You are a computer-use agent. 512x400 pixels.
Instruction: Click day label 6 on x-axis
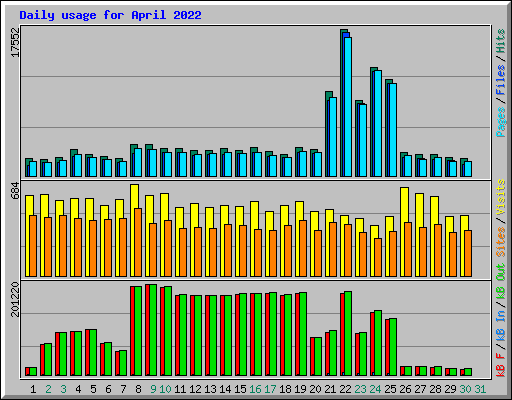[108, 389]
